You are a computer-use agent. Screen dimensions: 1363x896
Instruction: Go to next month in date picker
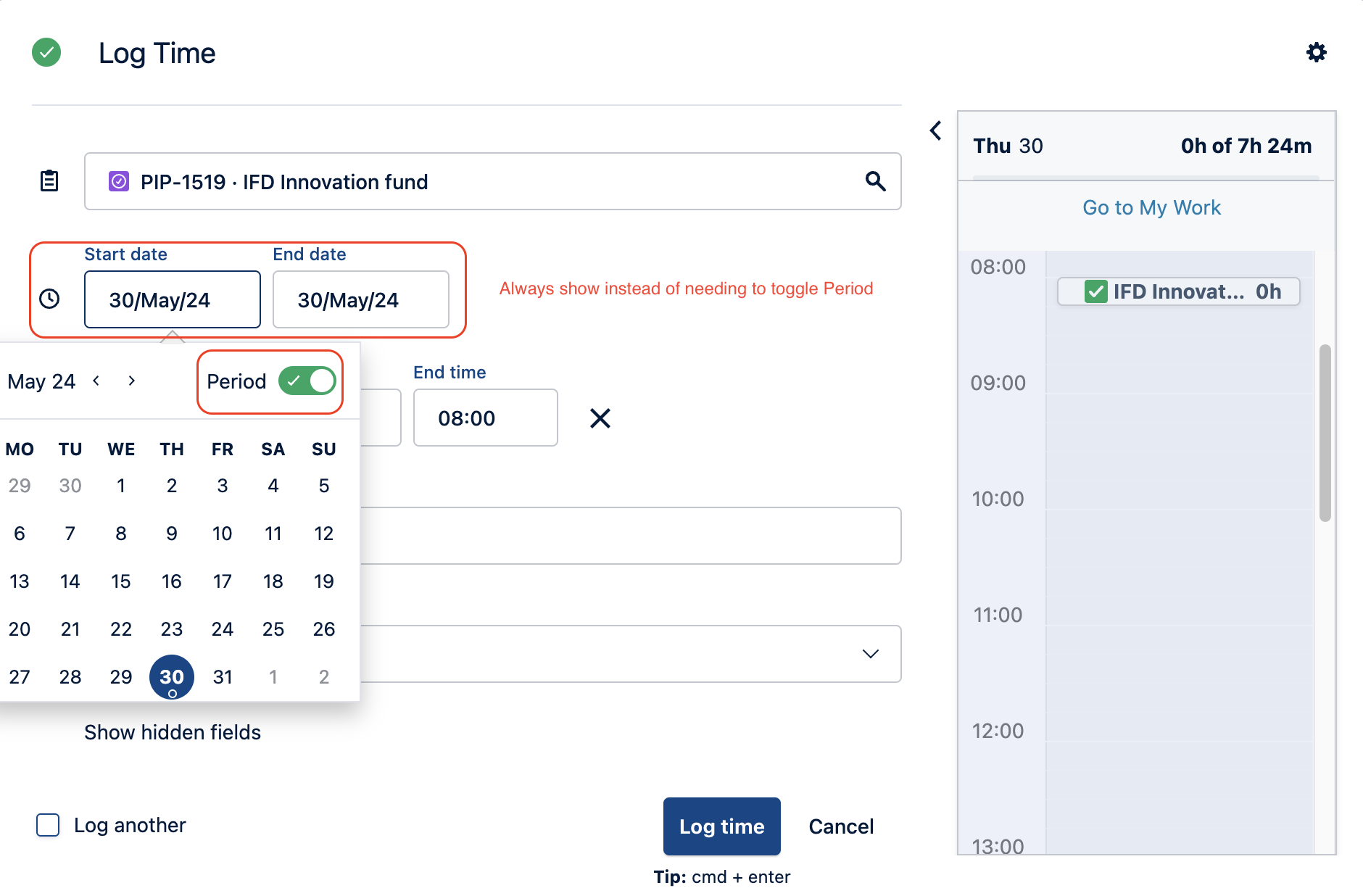(131, 381)
